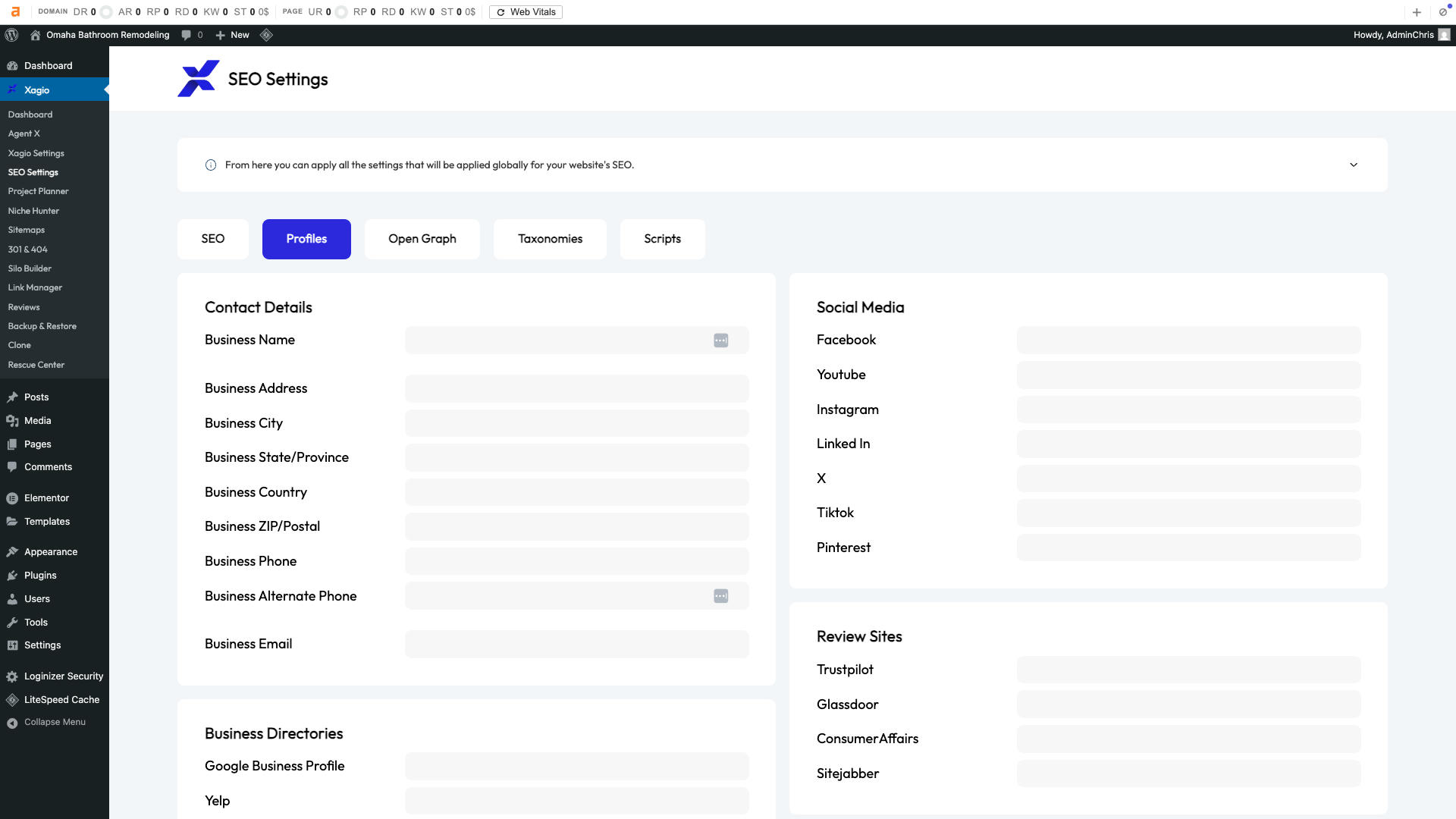Click the LiteSpeed diamond icon in admin bar

[x=266, y=35]
